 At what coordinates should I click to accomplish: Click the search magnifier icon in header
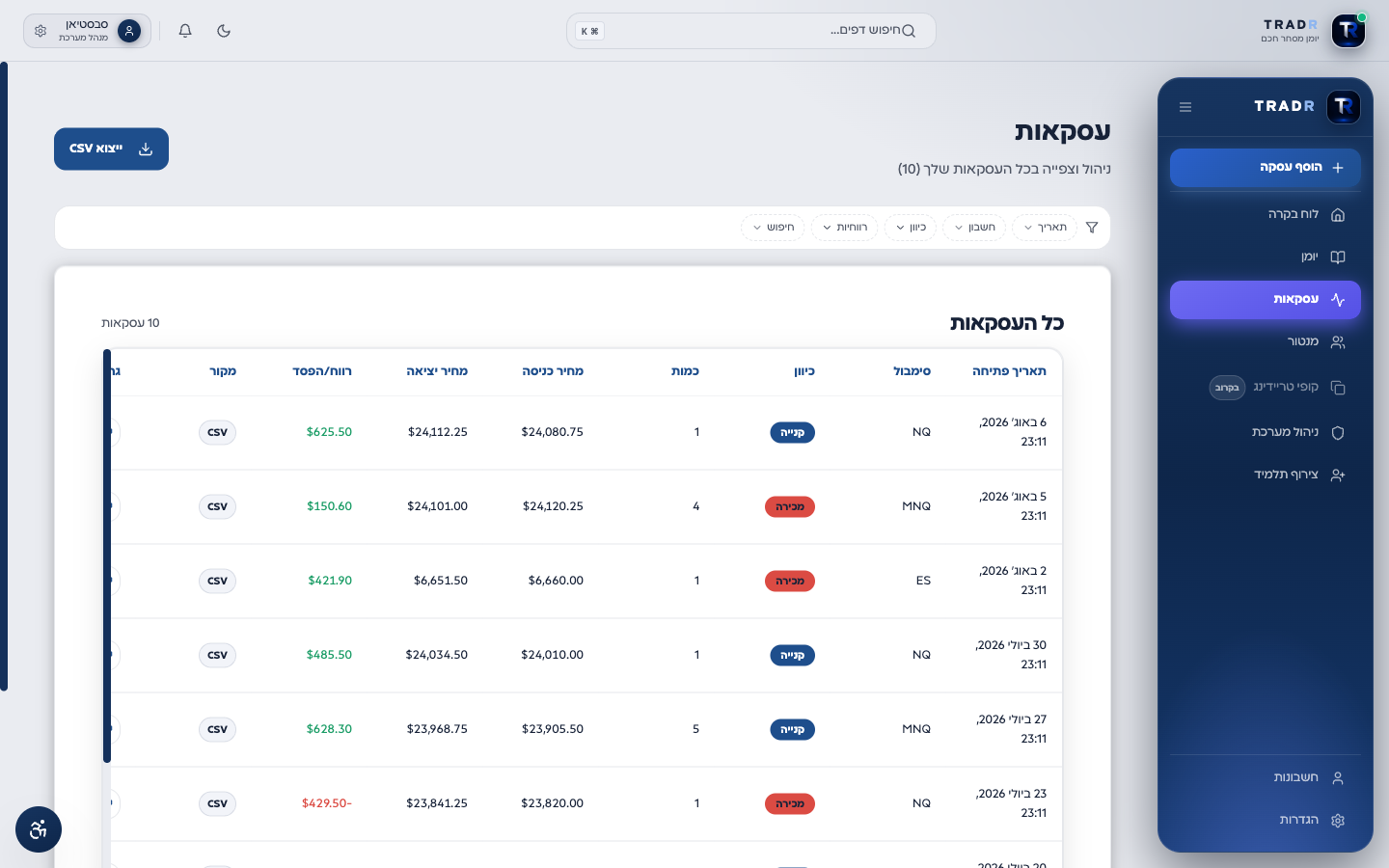point(908,31)
